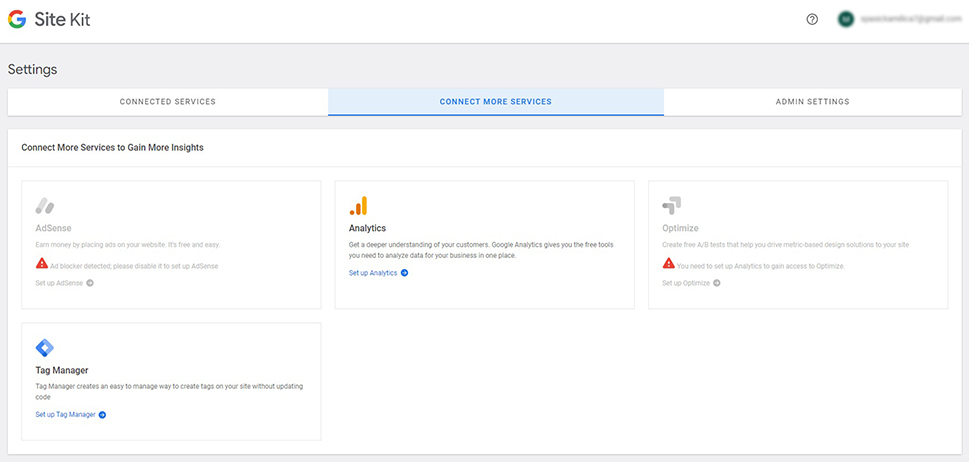Screen dimensions: 969x462
Task: Click the Optimize card title
Action: coord(680,229)
